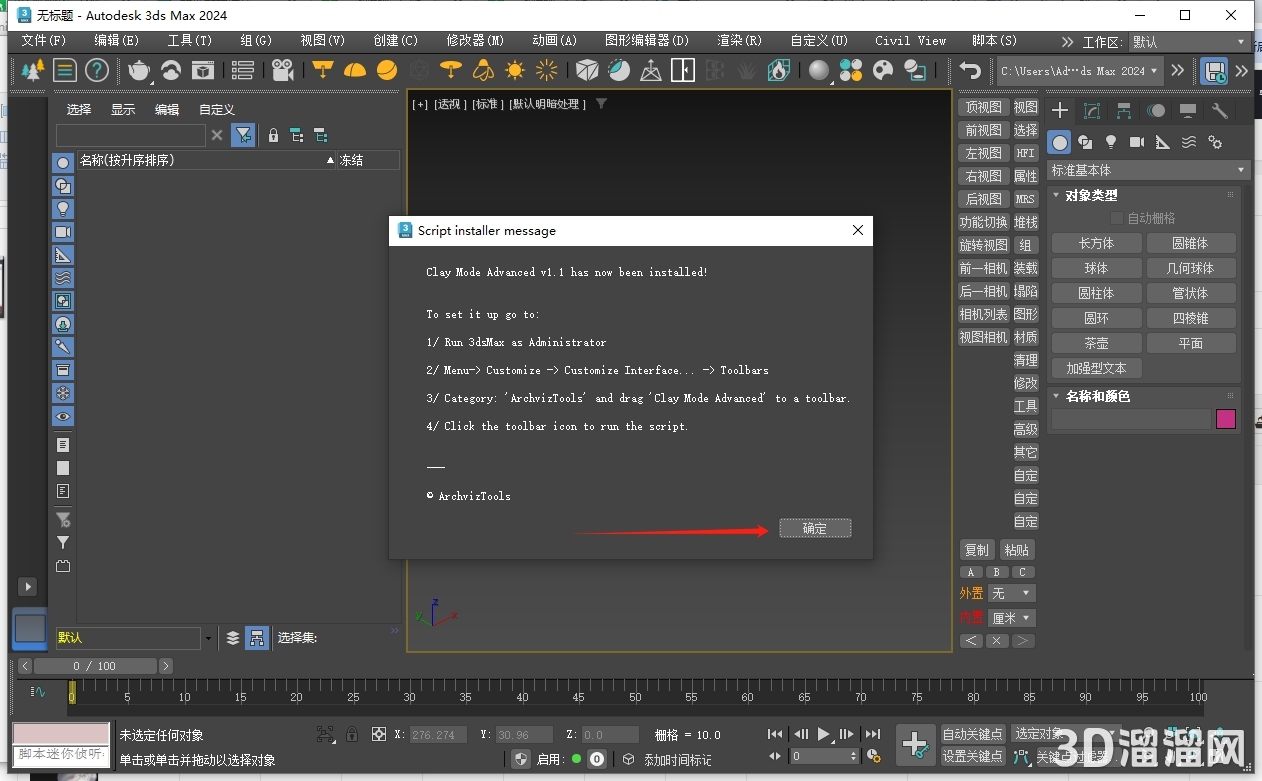Click the 长方体 object button
Viewport: 1262px width, 781px height.
coord(1096,243)
